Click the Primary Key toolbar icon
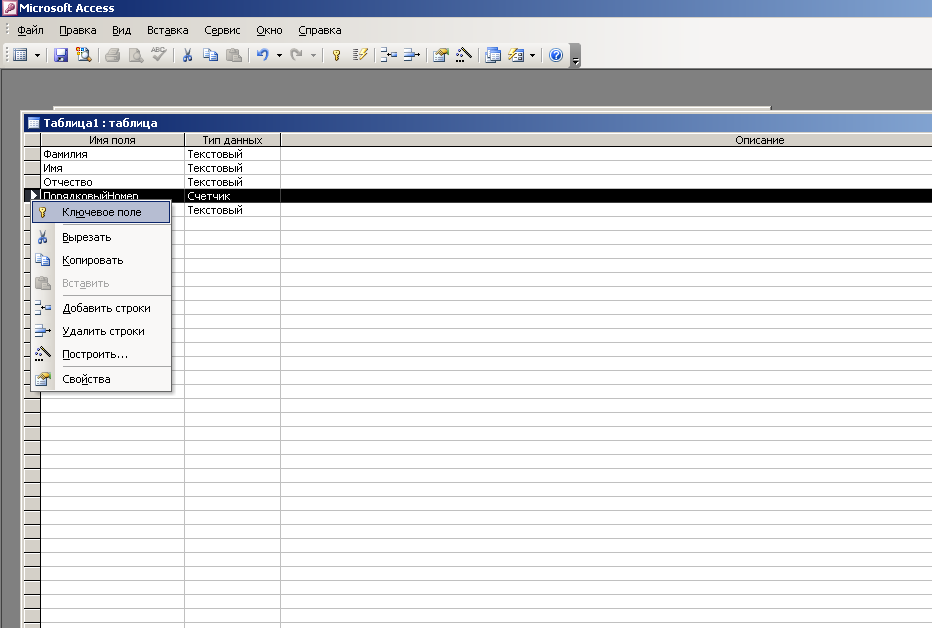 (336, 55)
